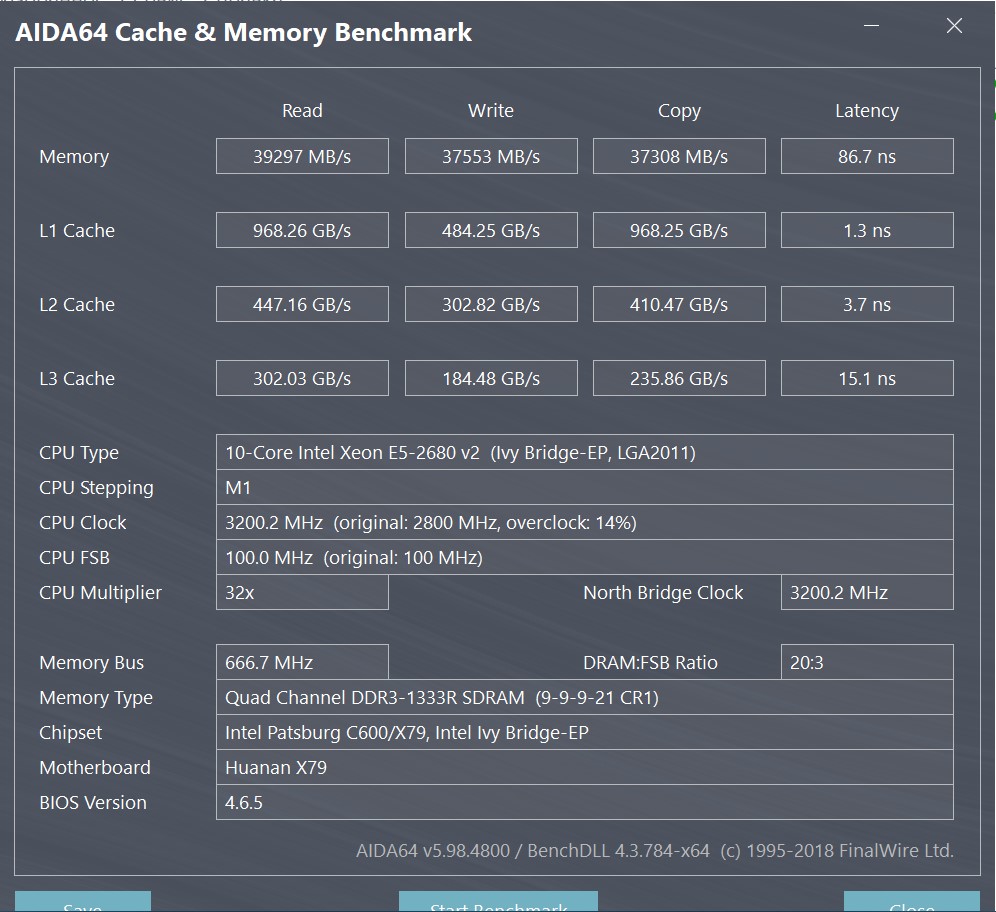Click the CPU Multiplier label
The height and width of the screenshot is (912, 996).
tap(100, 593)
